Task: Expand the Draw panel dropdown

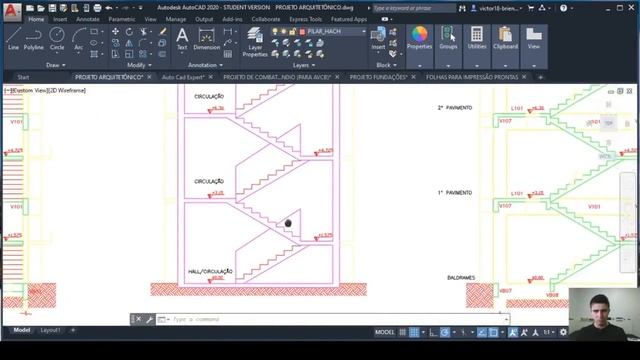Action: [x=56, y=65]
